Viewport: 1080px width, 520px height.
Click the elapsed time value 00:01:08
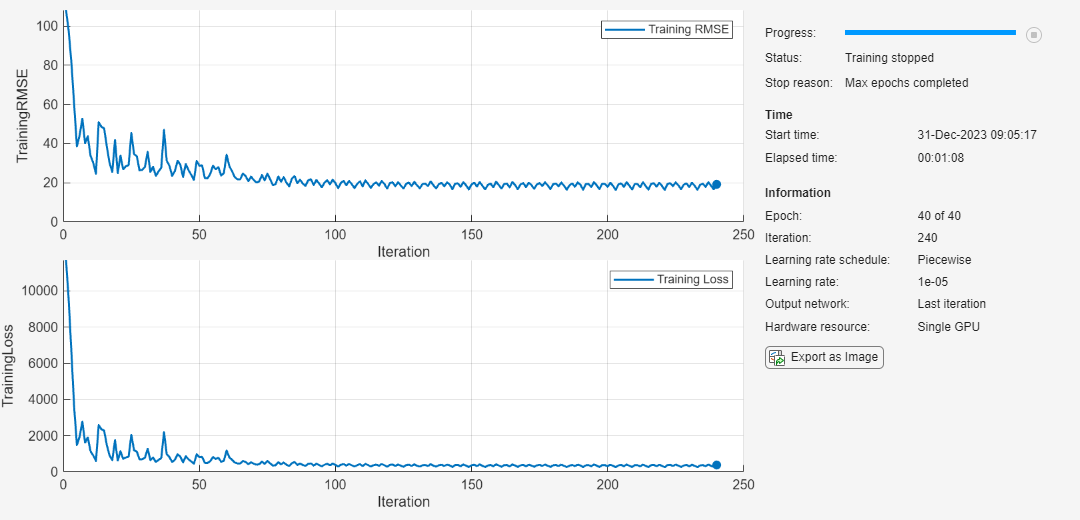click(940, 158)
